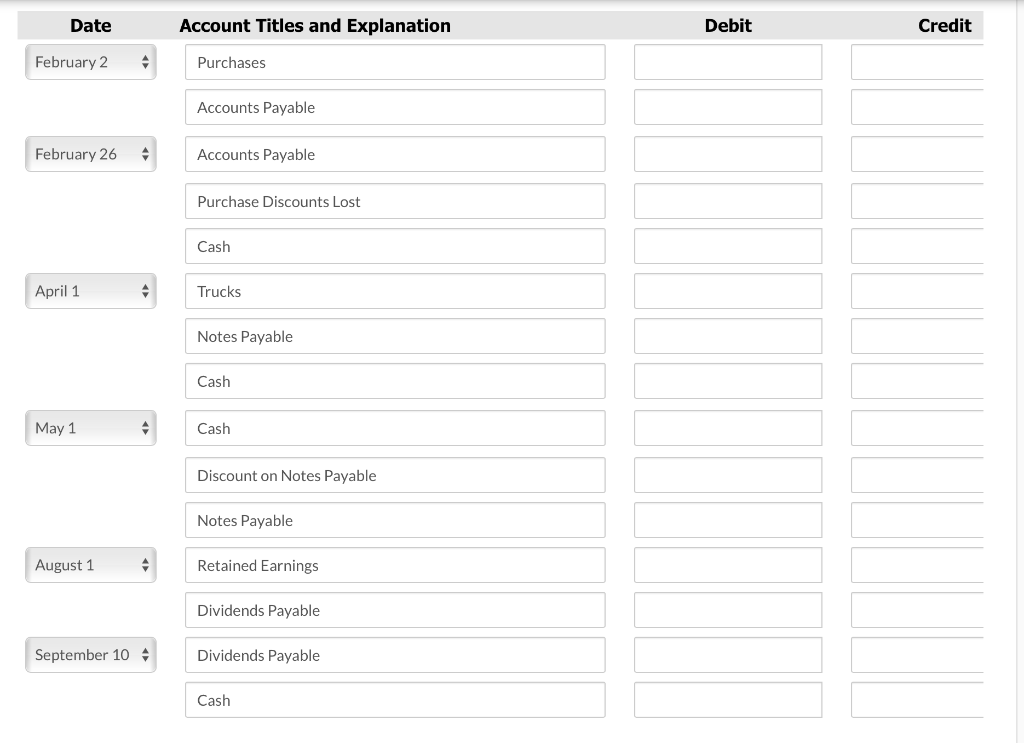The image size is (1024, 743).
Task: Click the Trucks account title field
Action: 394,291
